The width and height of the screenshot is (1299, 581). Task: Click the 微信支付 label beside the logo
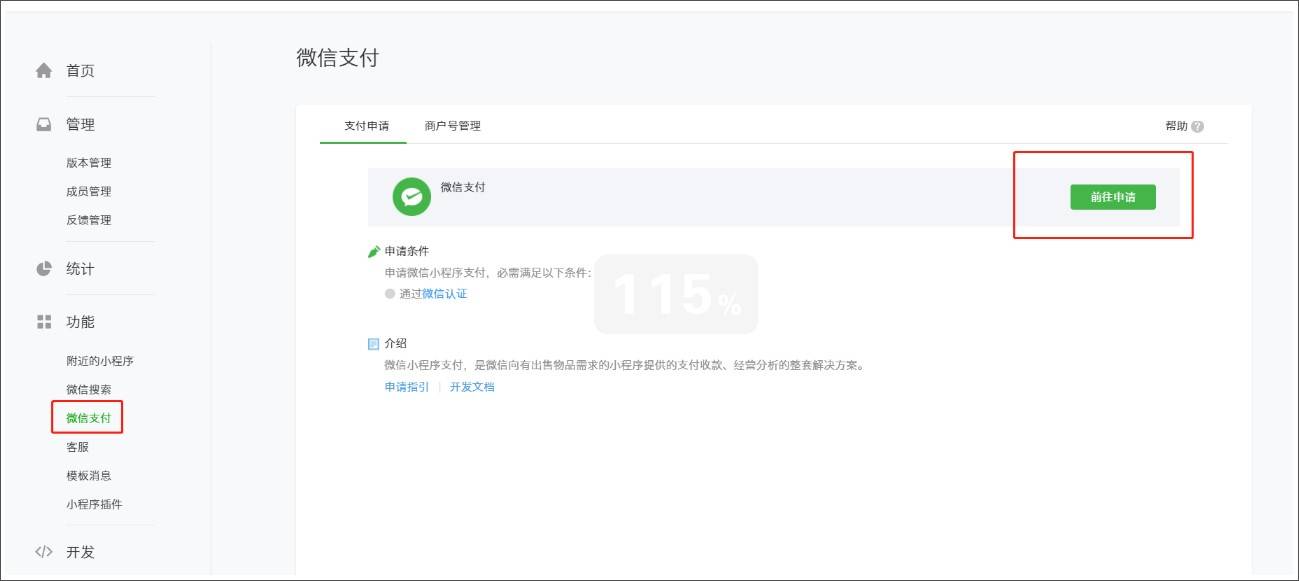tap(463, 187)
